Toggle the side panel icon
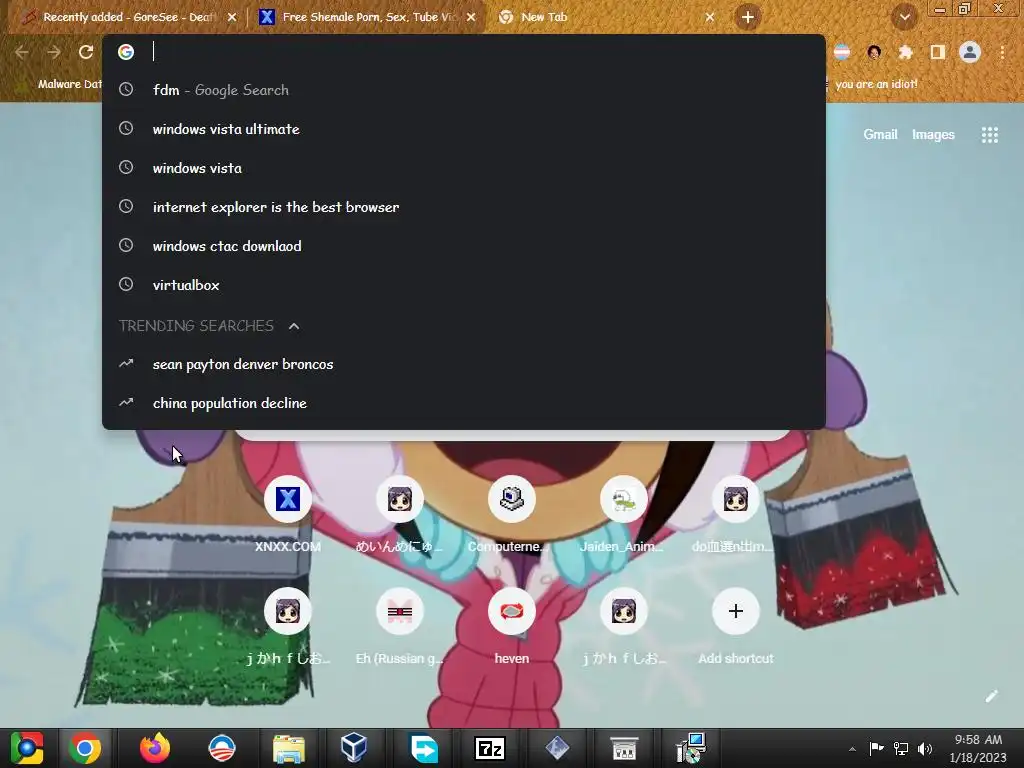1024x768 pixels. click(938, 52)
